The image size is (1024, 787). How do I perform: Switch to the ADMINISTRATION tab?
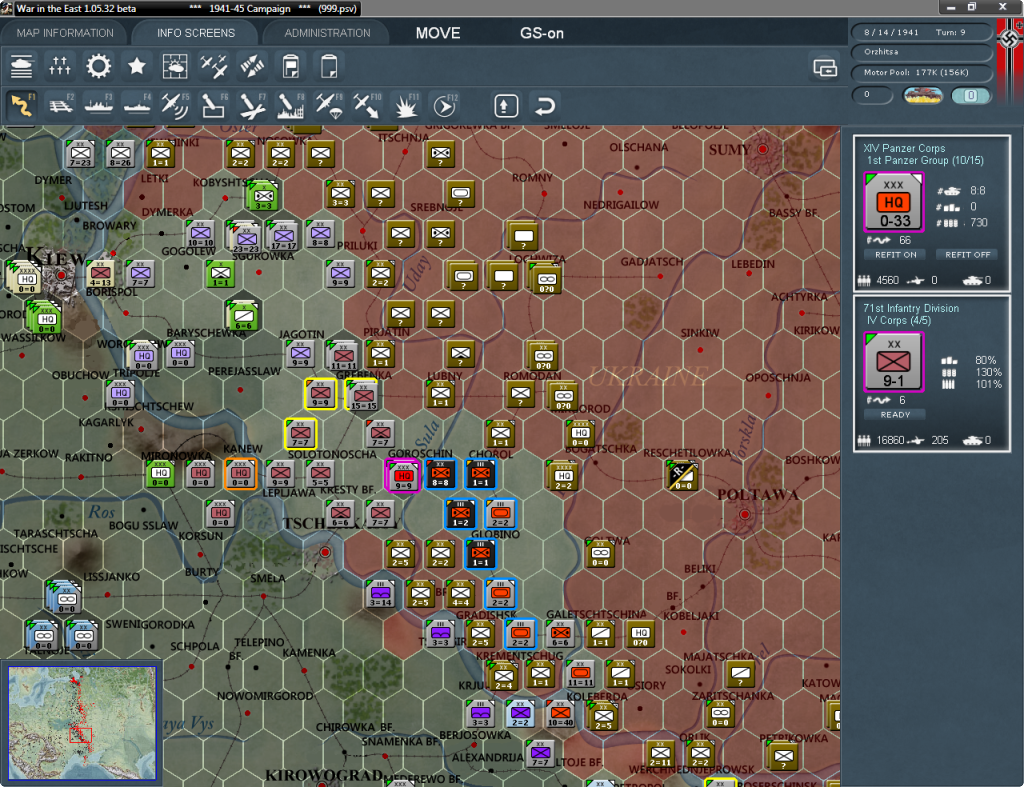pos(327,33)
